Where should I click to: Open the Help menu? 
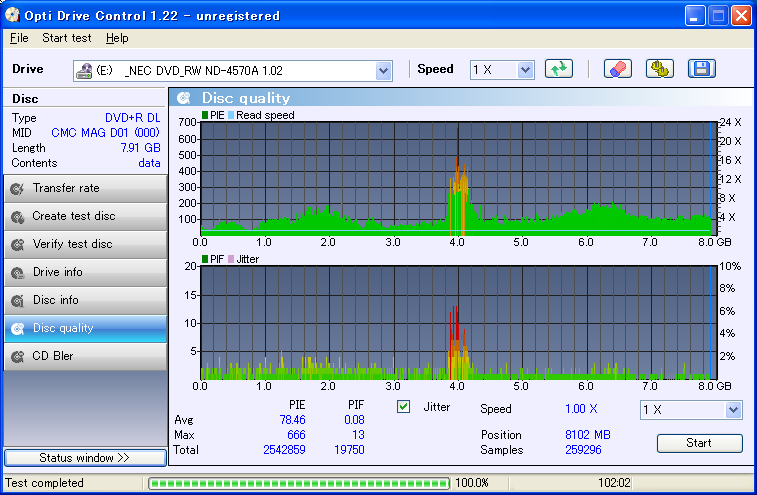pyautogui.click(x=117, y=38)
